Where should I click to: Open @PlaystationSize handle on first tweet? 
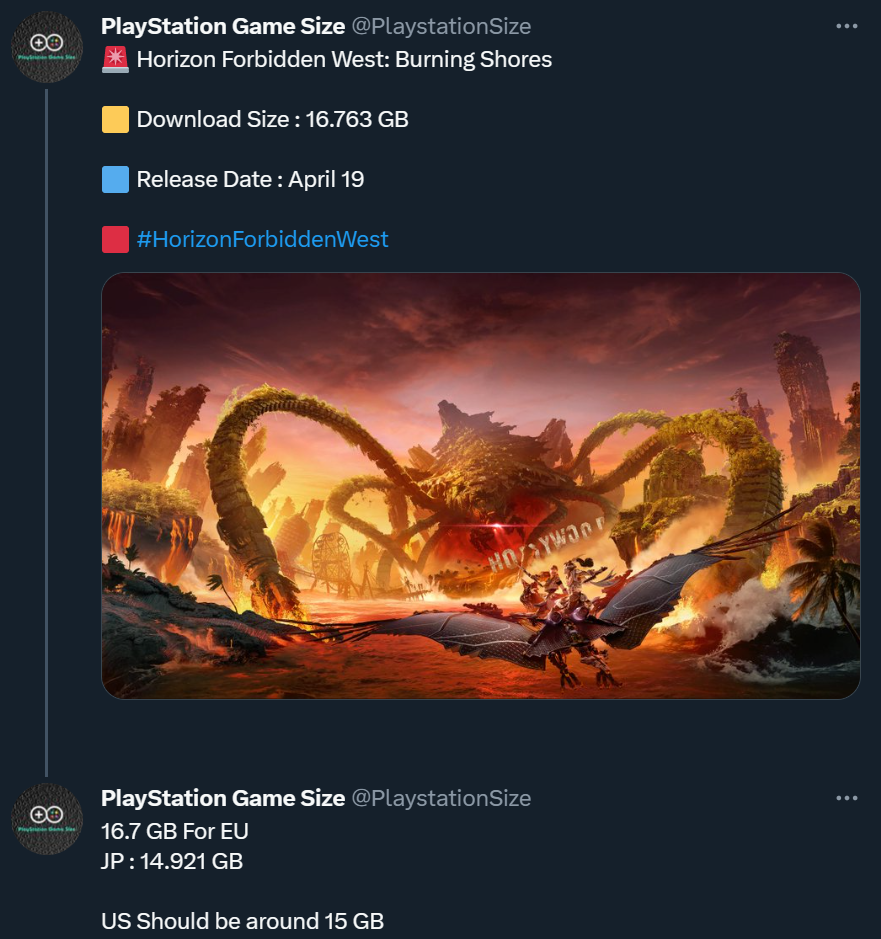(x=441, y=26)
